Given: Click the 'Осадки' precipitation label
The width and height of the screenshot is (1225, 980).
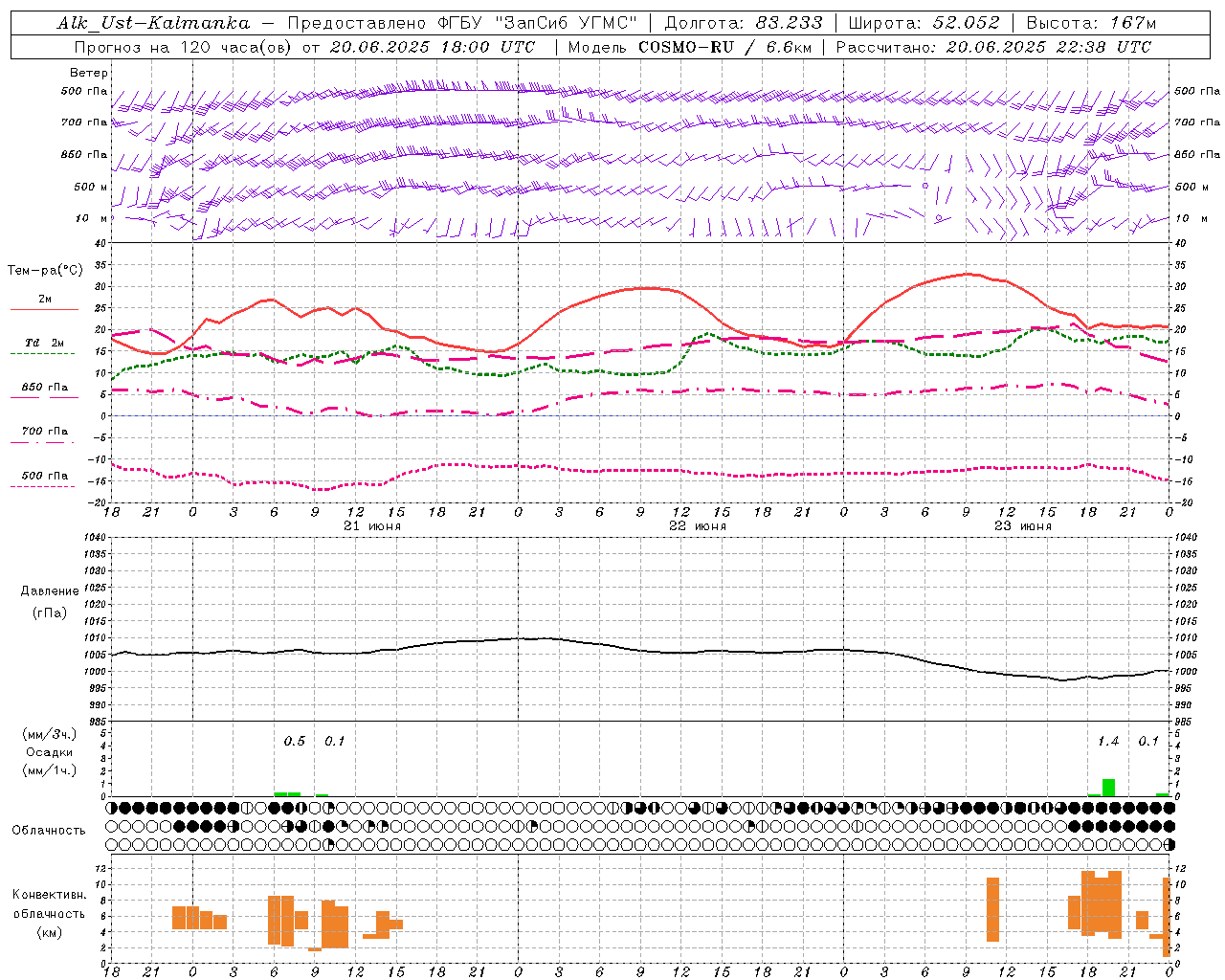Looking at the screenshot, I should click(x=50, y=752).
